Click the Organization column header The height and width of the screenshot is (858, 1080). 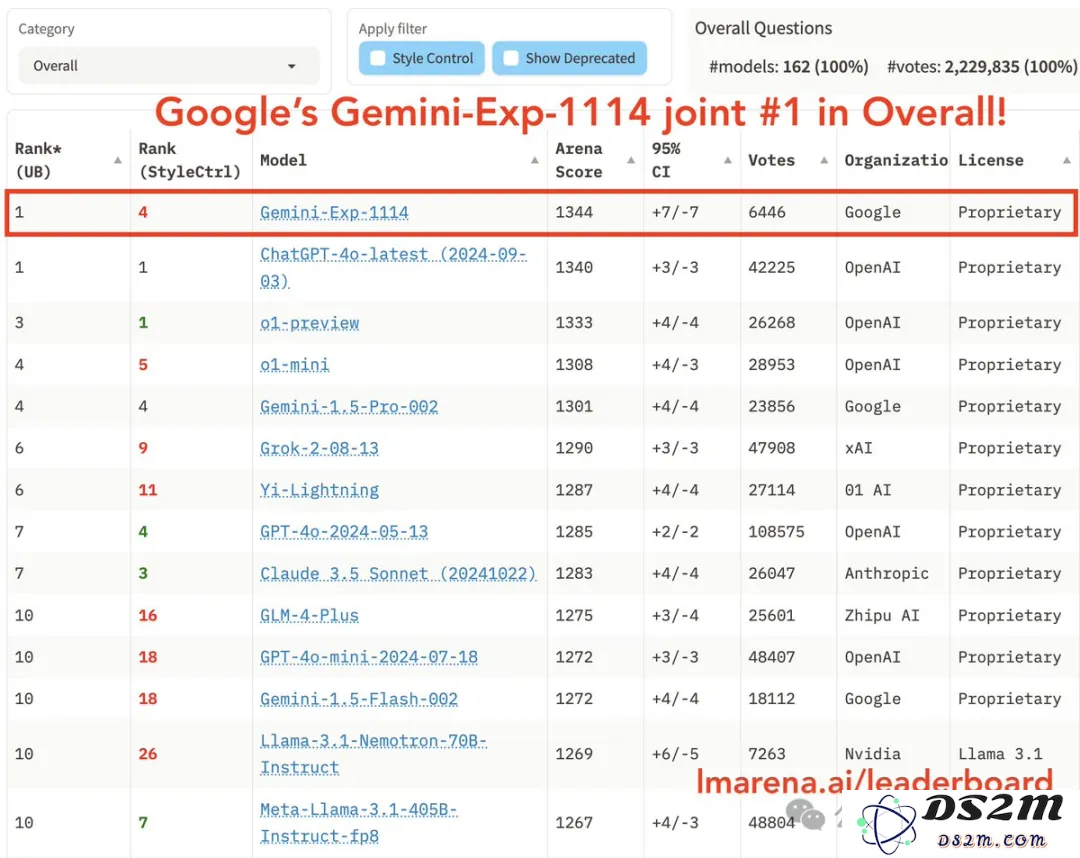[x=895, y=160]
